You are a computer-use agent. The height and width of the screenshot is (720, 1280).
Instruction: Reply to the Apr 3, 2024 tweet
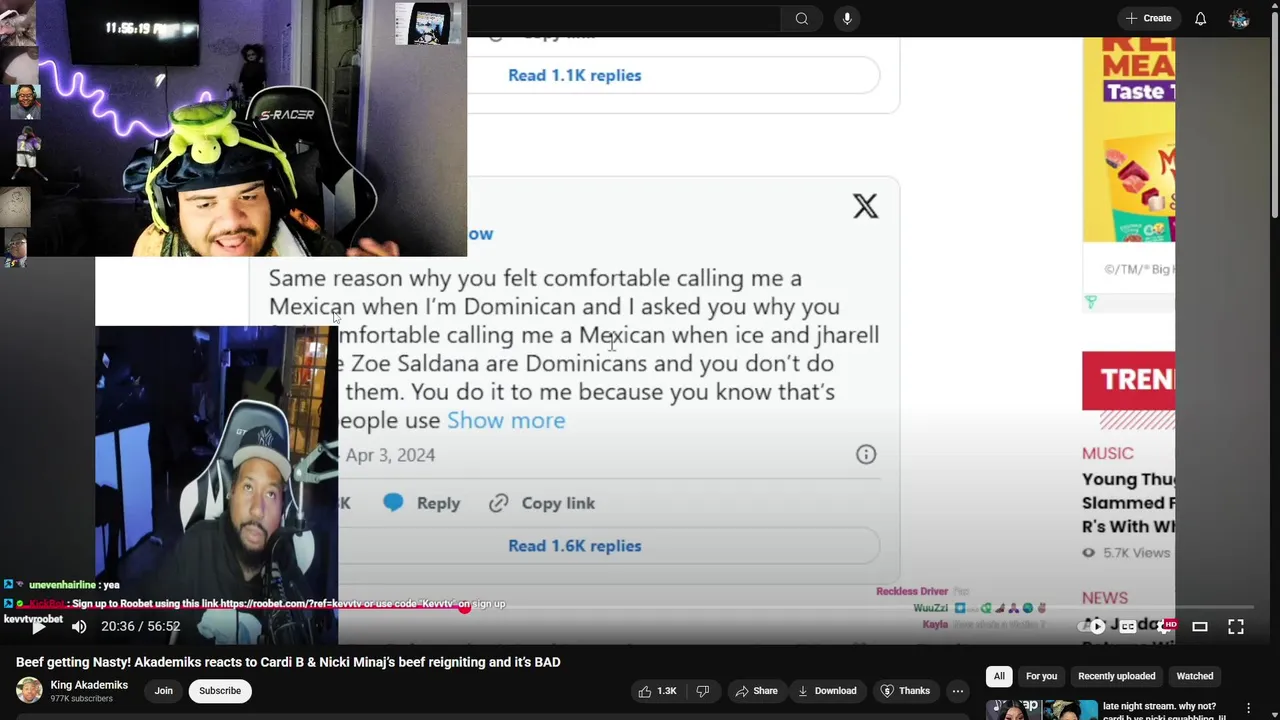coord(422,503)
